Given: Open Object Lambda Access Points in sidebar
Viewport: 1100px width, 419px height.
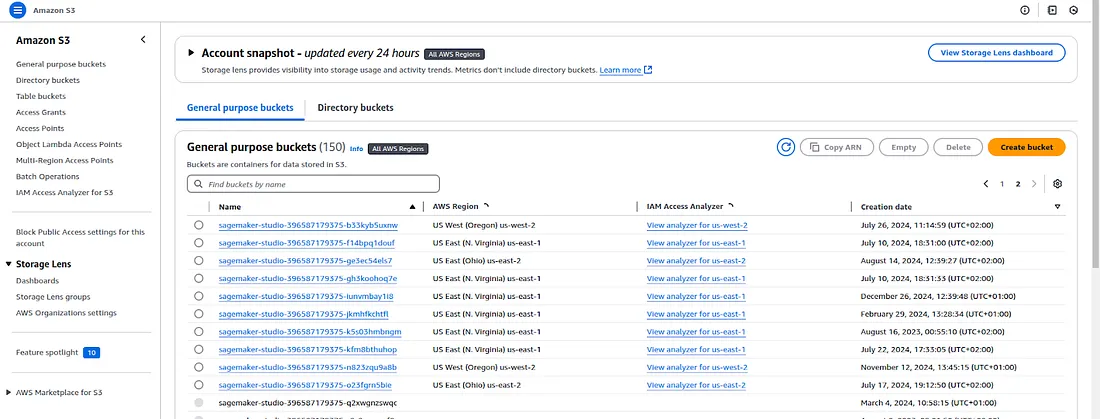Looking at the screenshot, I should click(x=69, y=145).
